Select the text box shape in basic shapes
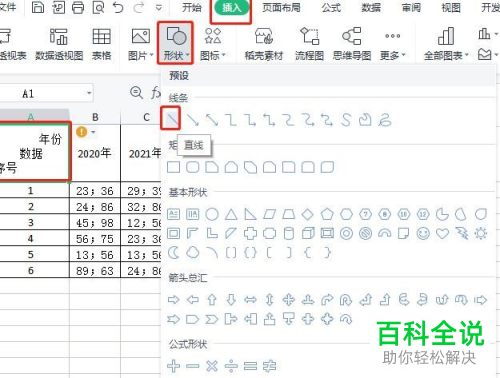The width and height of the screenshot is (500, 378). pyautogui.click(x=173, y=214)
